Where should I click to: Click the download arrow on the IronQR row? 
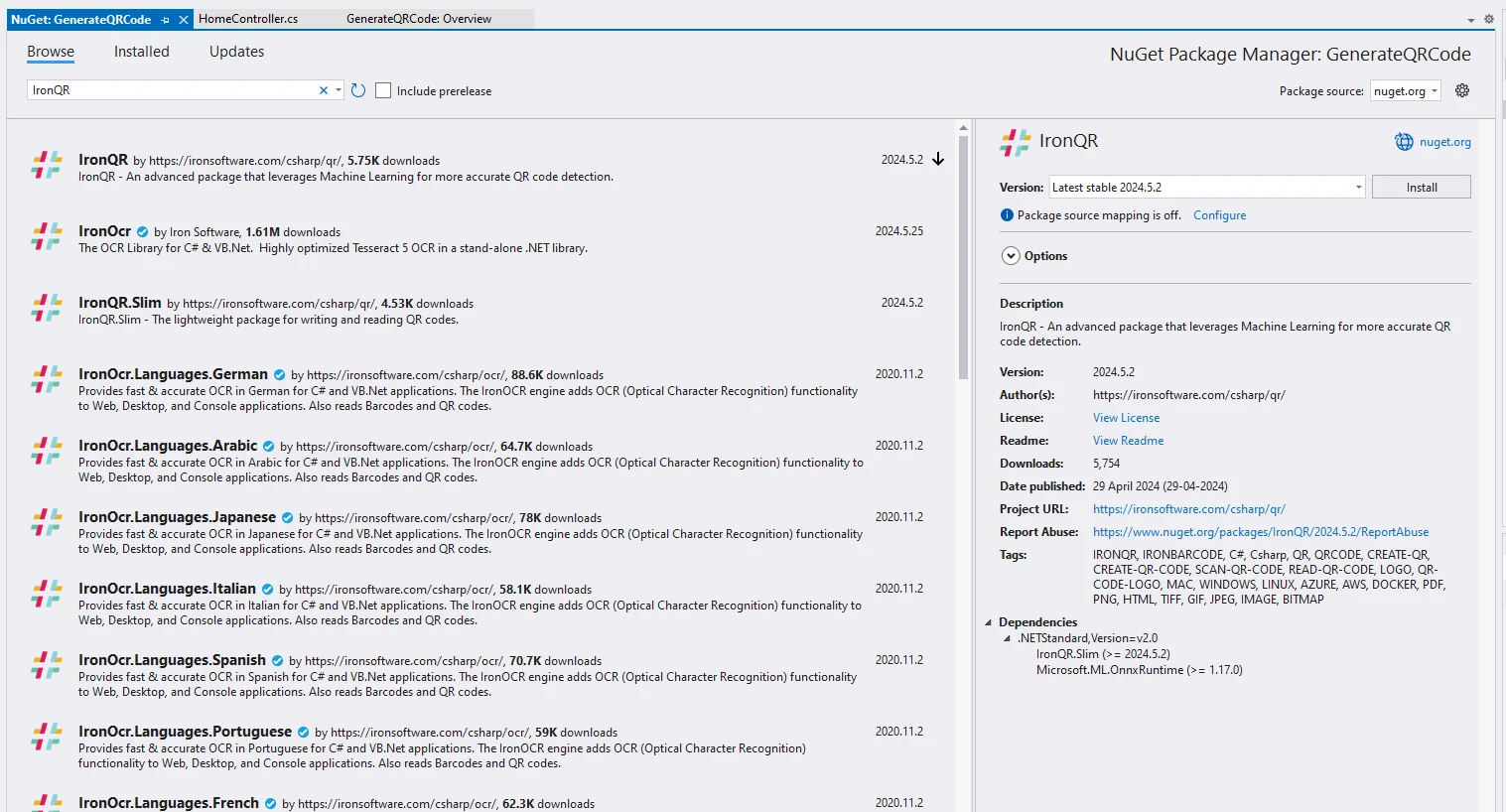938,160
